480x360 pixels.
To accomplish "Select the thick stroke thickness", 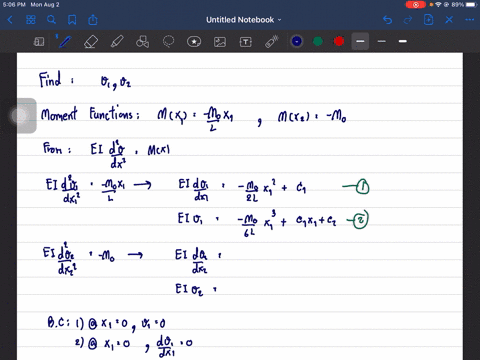I will 403,41.
